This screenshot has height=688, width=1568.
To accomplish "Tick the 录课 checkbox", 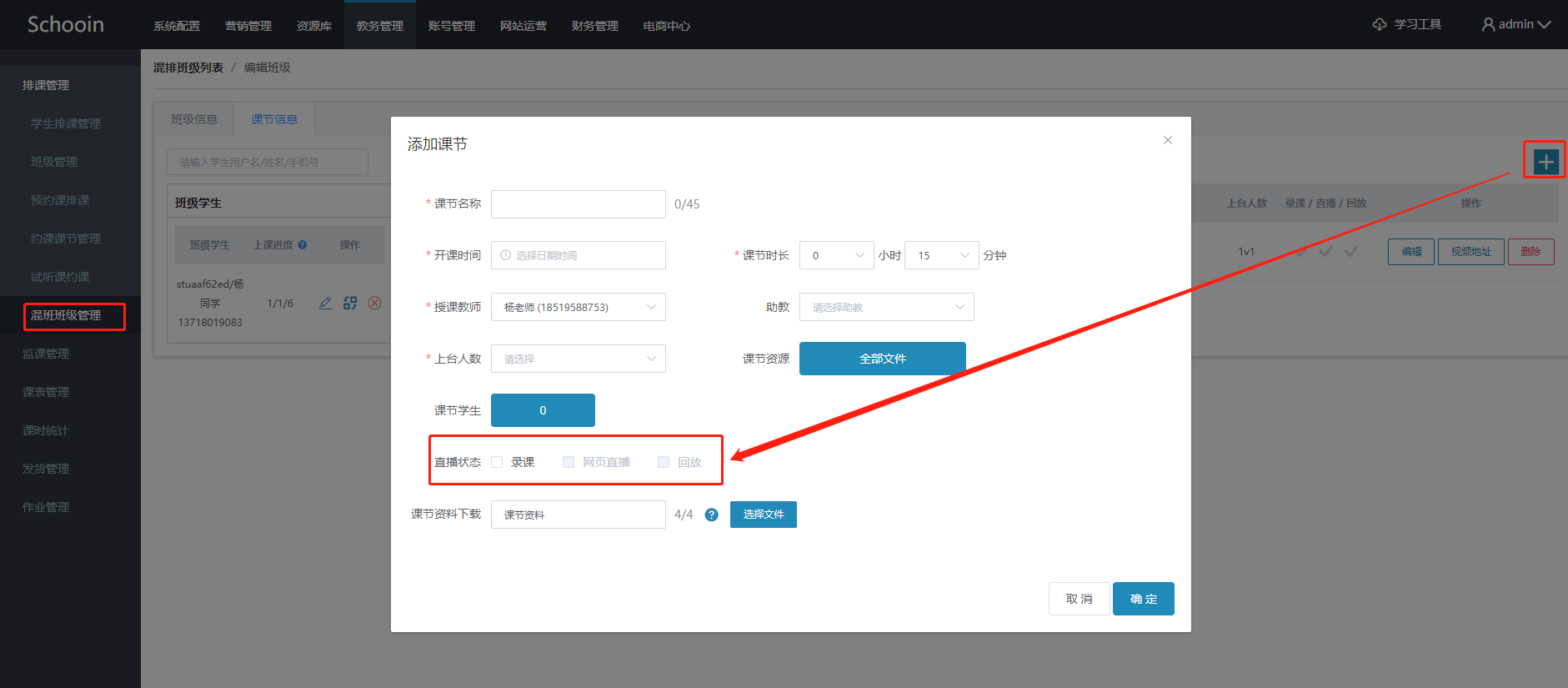I will pos(497,462).
